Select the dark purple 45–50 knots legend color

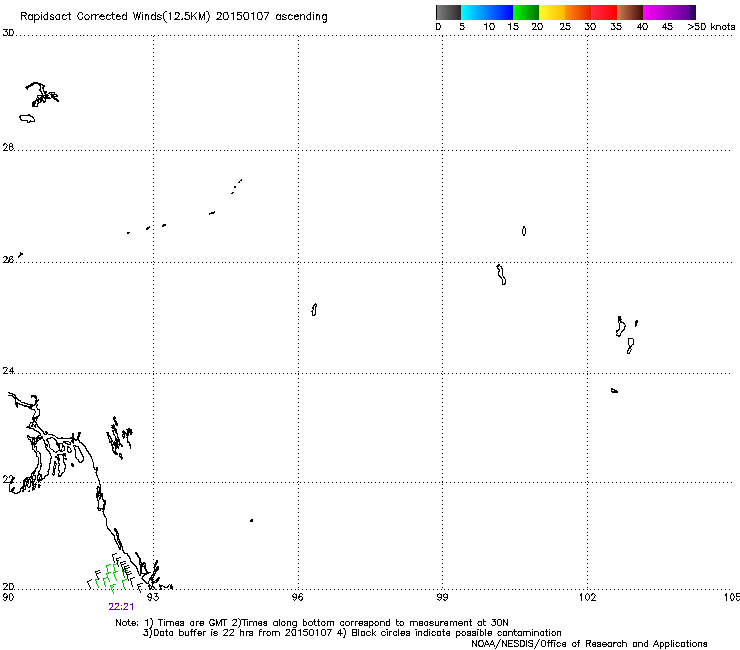coord(682,12)
